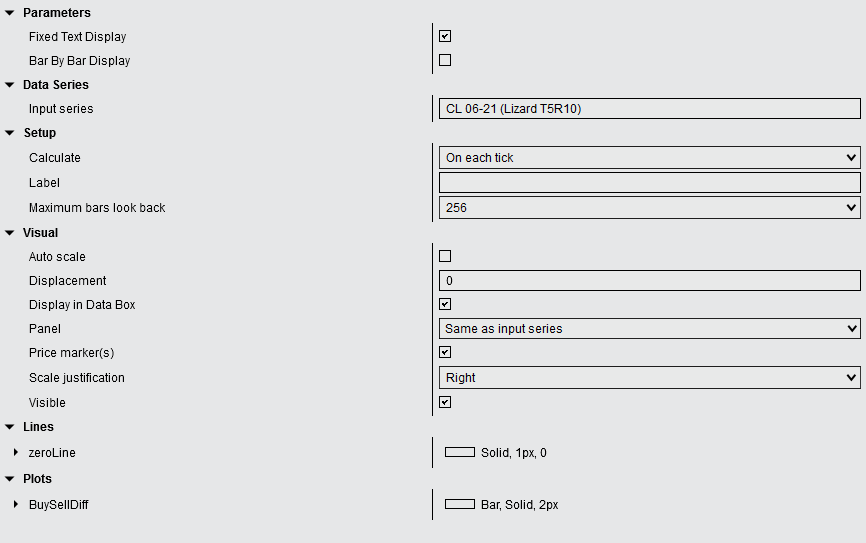Collapse the Data Series section
Viewport: 866px width, 543px height.
coord(9,85)
